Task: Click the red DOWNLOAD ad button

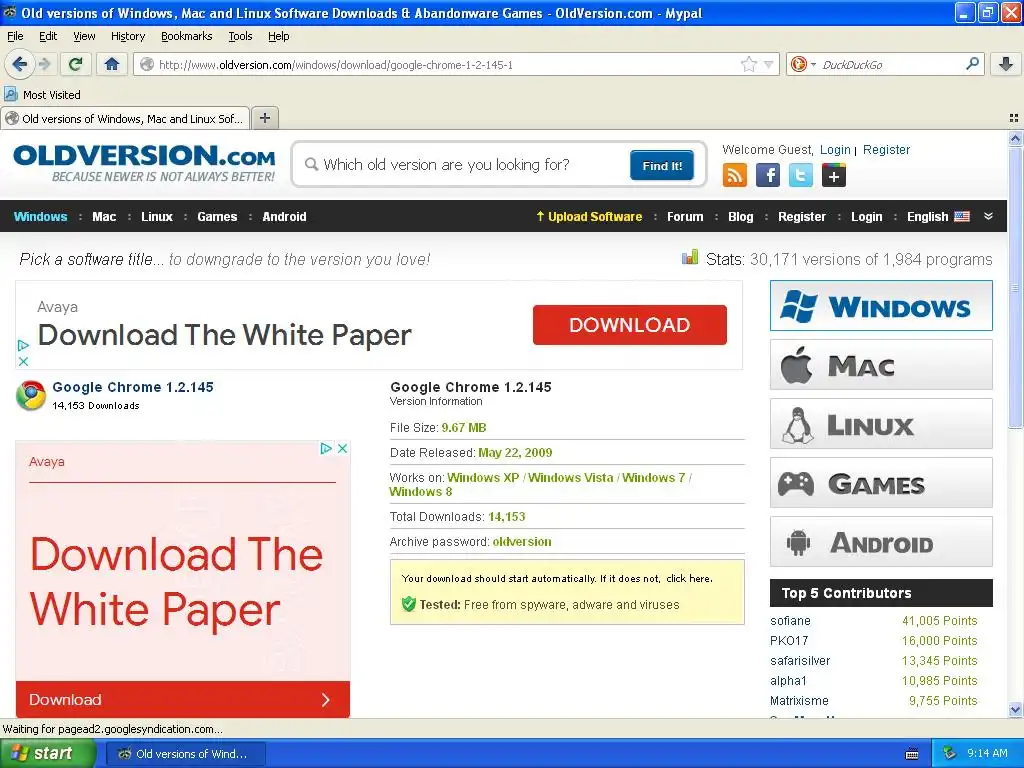Action: pyautogui.click(x=630, y=325)
